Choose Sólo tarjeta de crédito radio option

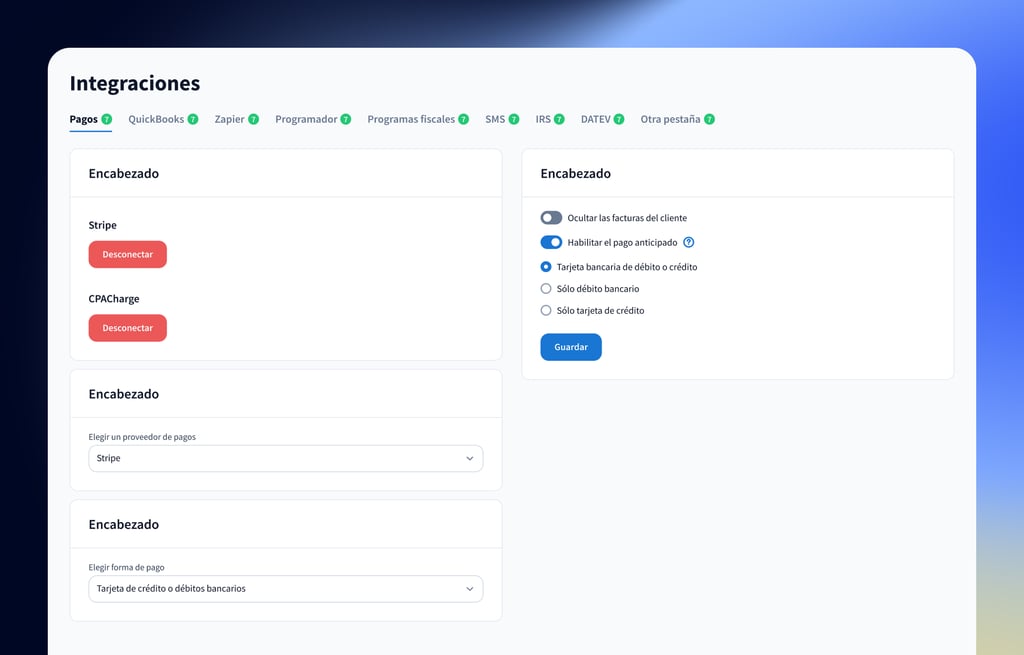[546, 311]
